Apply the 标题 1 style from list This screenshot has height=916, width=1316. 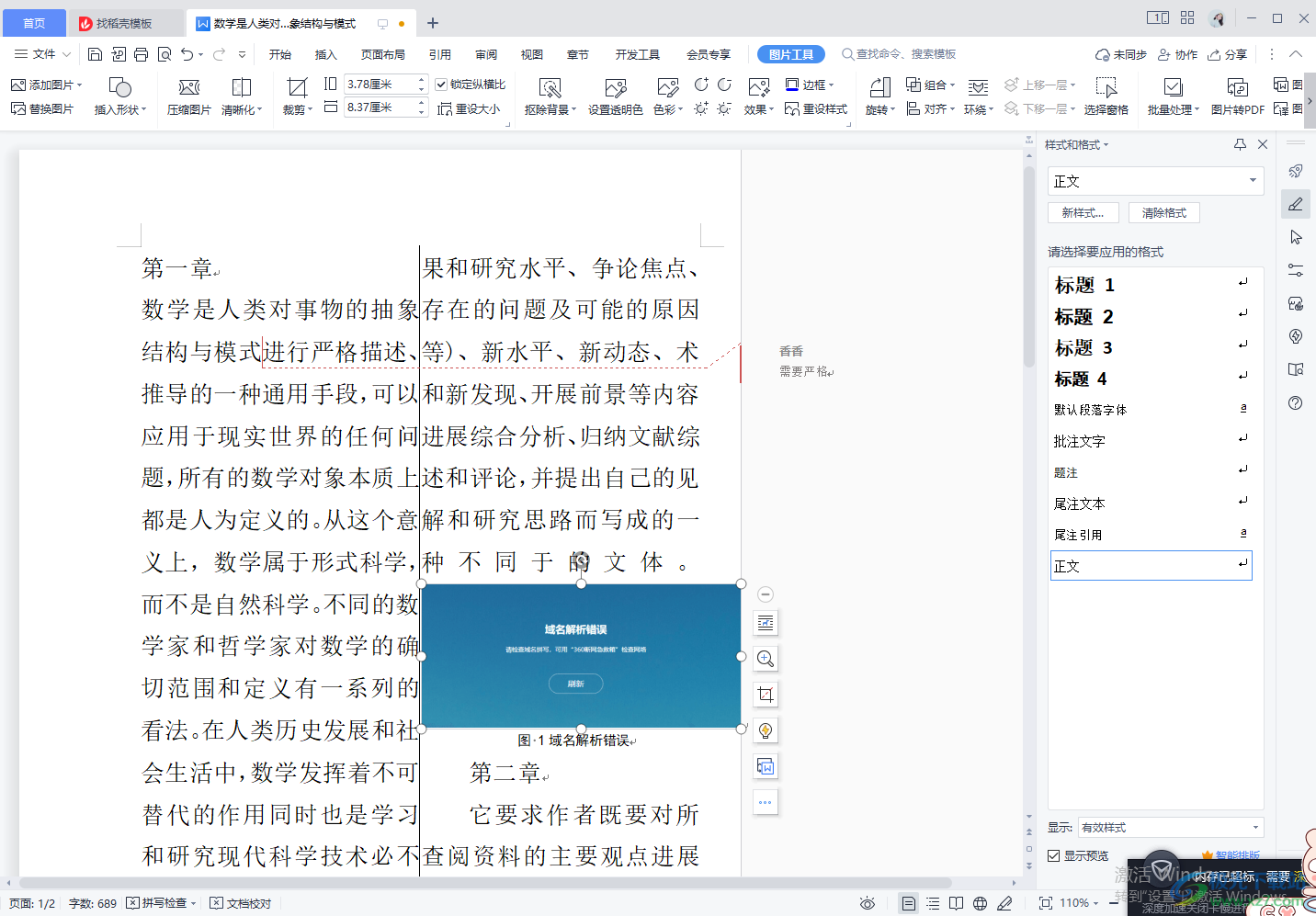[x=1151, y=285]
